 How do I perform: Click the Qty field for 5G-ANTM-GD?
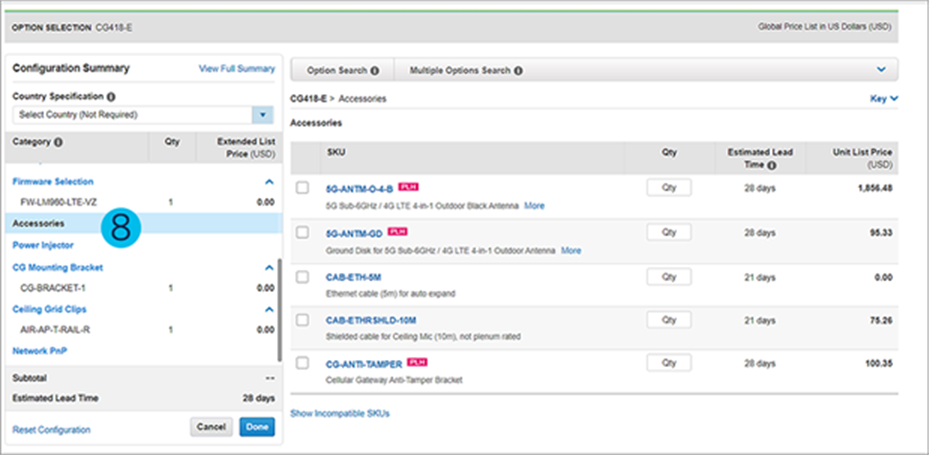pos(669,232)
